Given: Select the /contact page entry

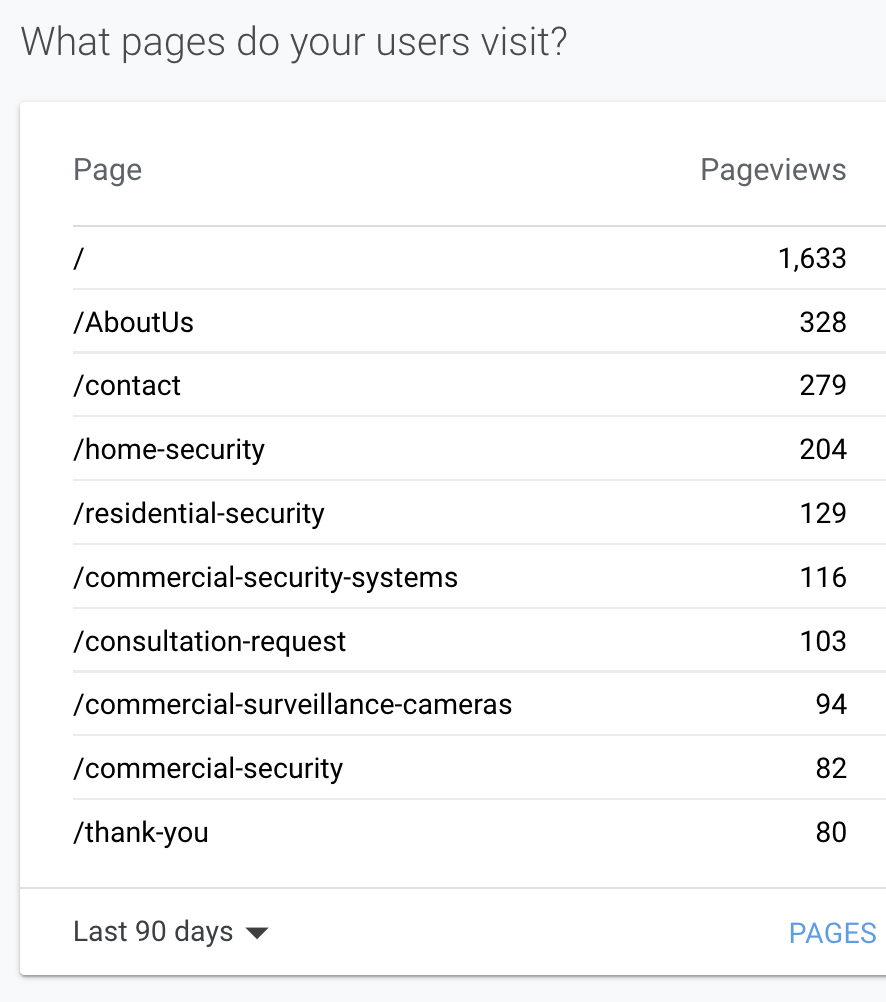Looking at the screenshot, I should coord(127,385).
